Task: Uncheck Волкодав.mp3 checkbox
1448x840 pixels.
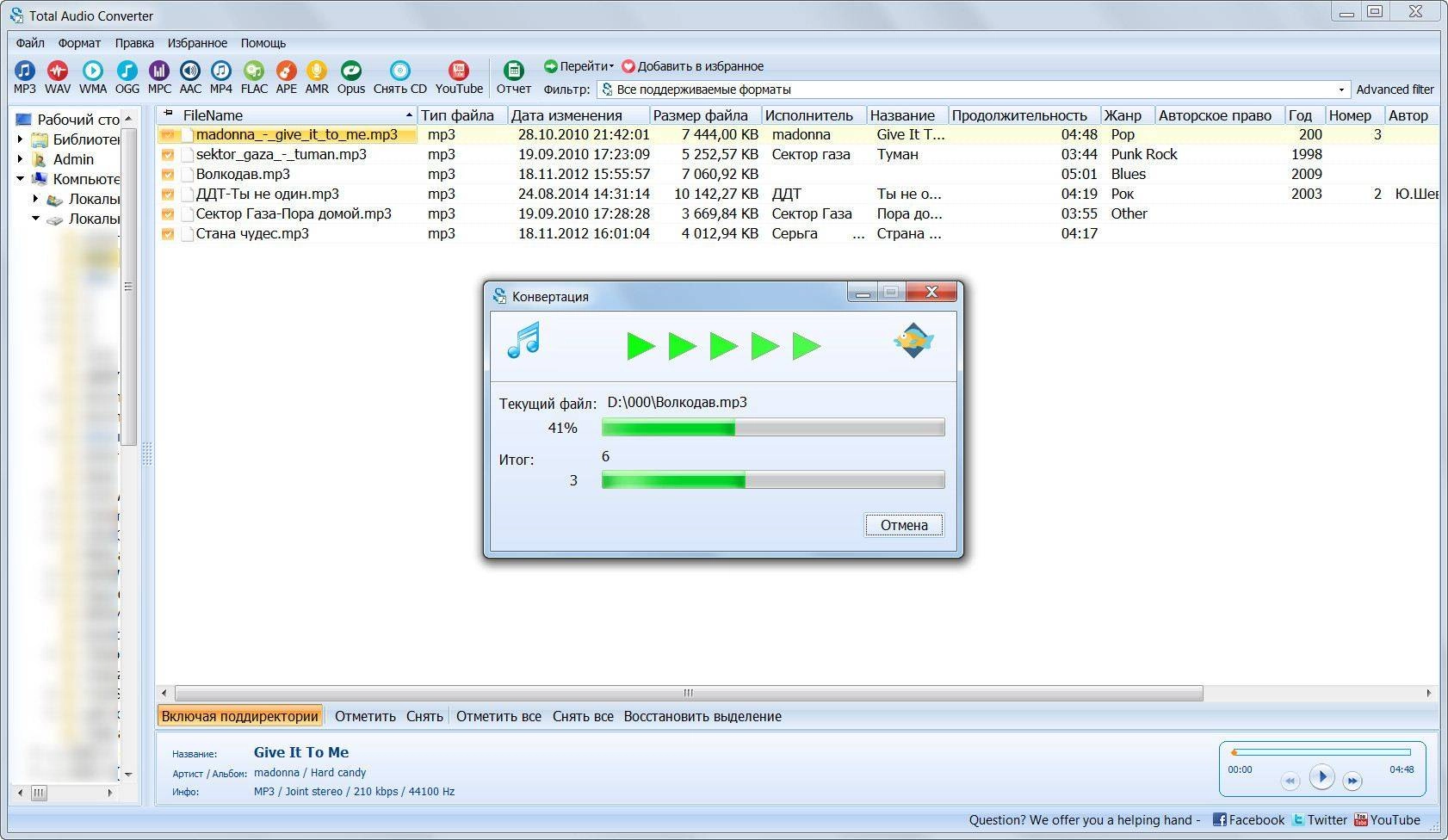Action: 168,175
